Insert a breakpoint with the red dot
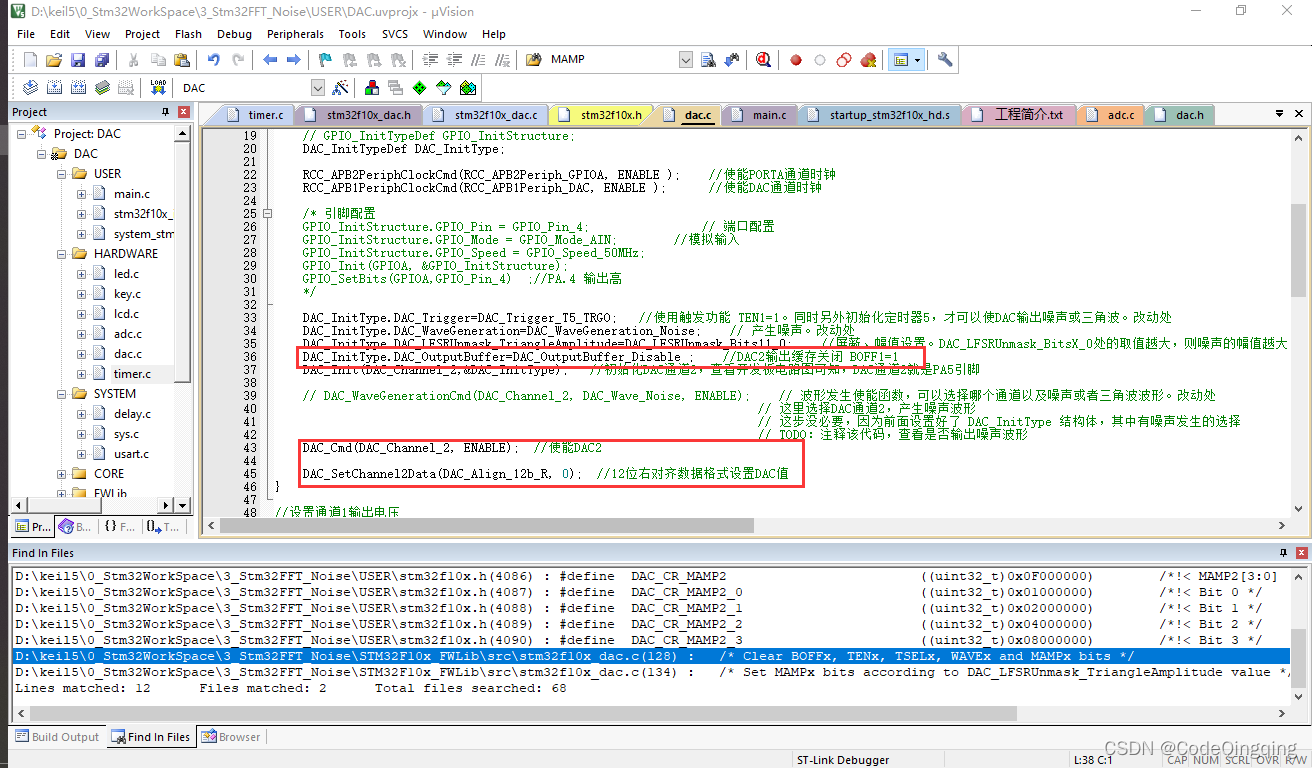1312x768 pixels. click(796, 60)
